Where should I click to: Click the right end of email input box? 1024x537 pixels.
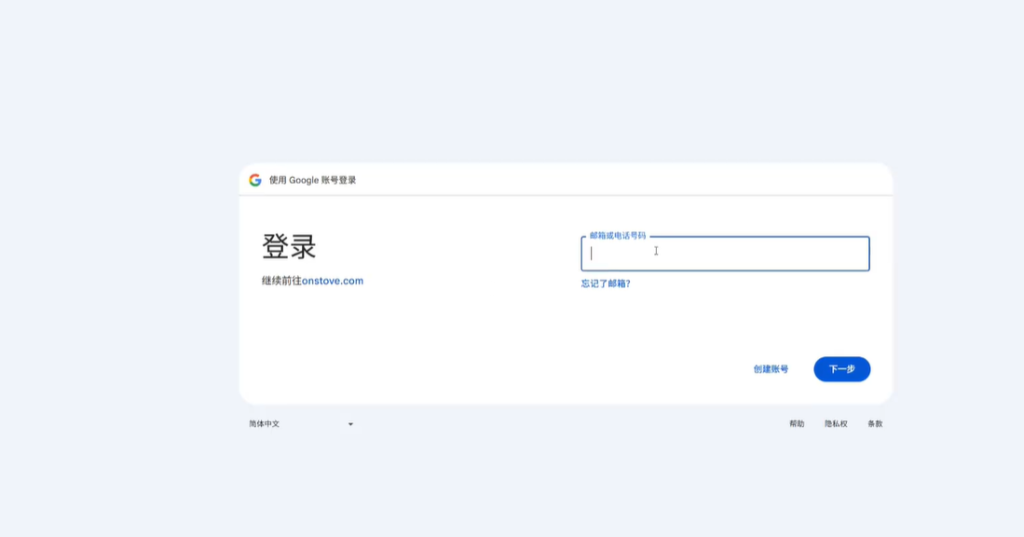coord(855,254)
